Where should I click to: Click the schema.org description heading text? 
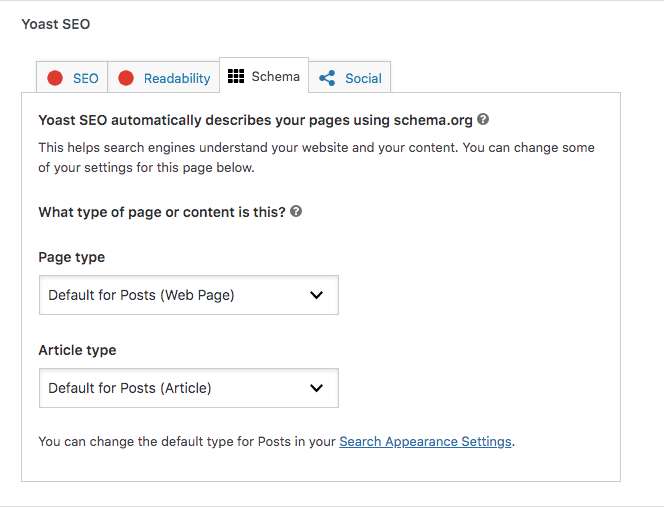(254, 120)
